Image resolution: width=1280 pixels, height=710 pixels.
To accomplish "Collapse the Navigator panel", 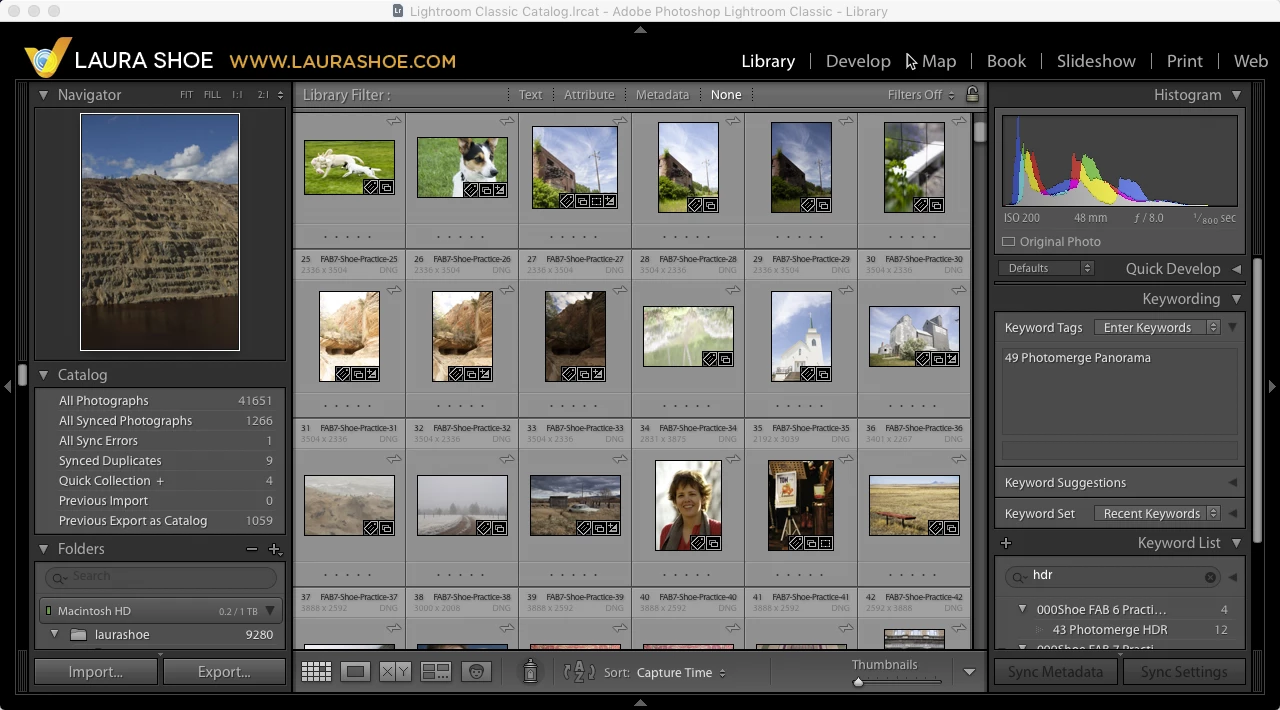I will click(x=43, y=95).
